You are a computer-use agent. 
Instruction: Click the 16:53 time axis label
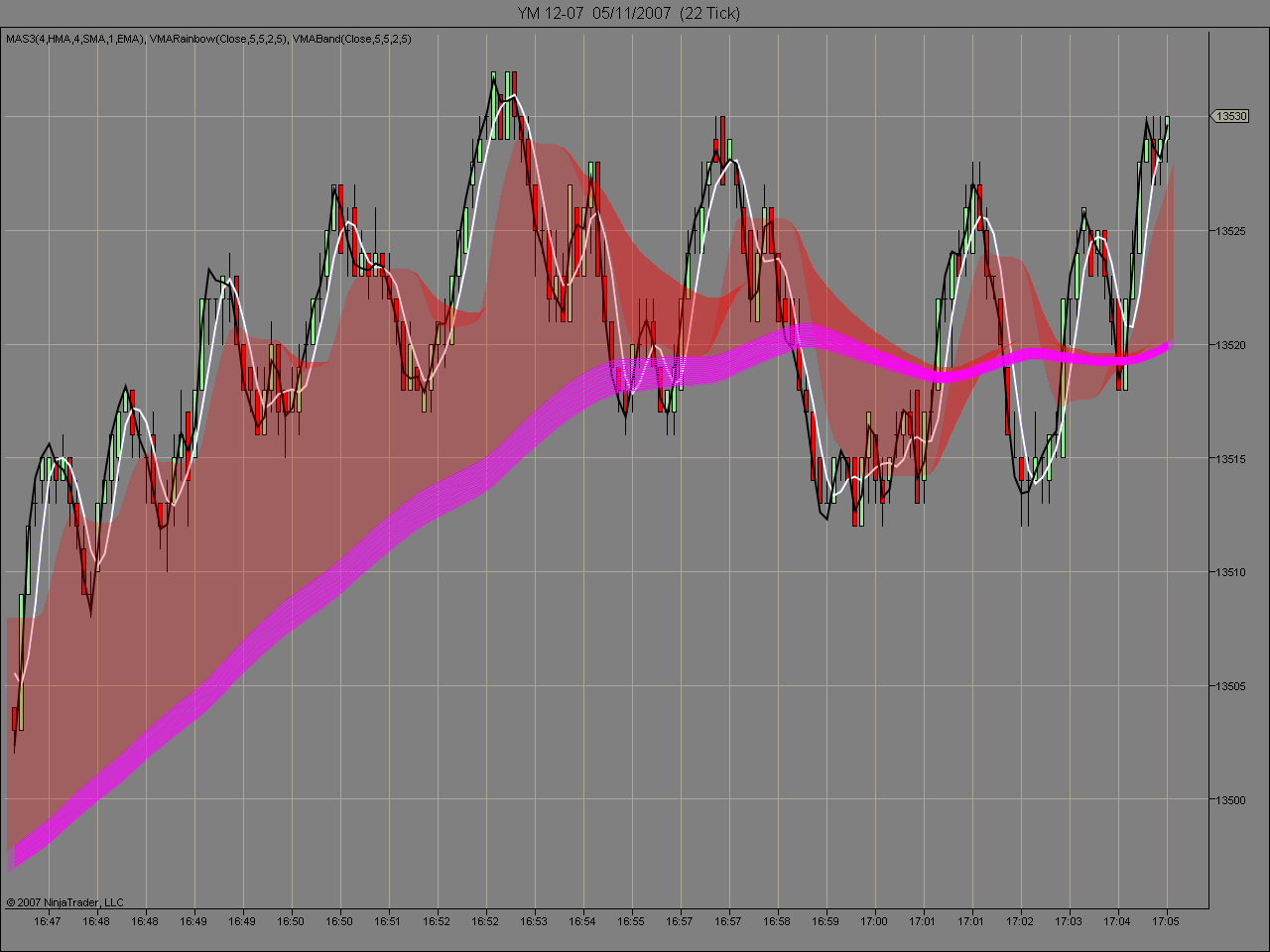pos(534,921)
